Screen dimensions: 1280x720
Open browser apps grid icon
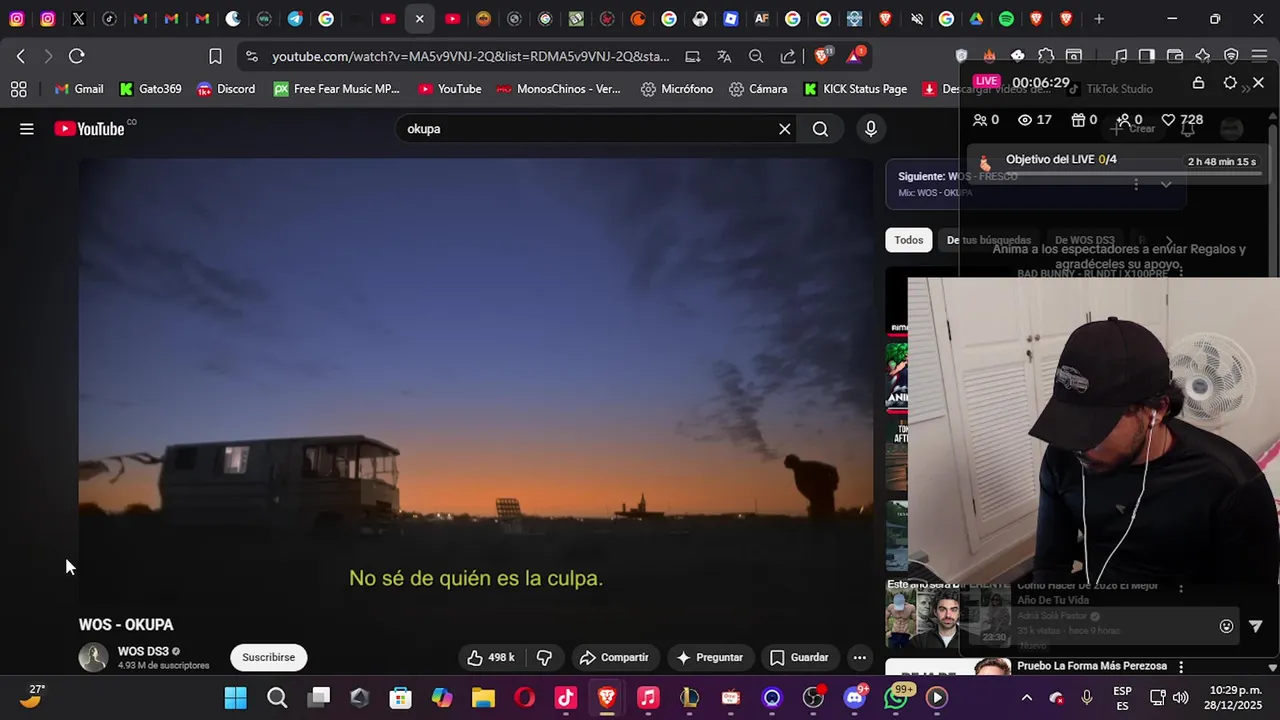coord(18,89)
